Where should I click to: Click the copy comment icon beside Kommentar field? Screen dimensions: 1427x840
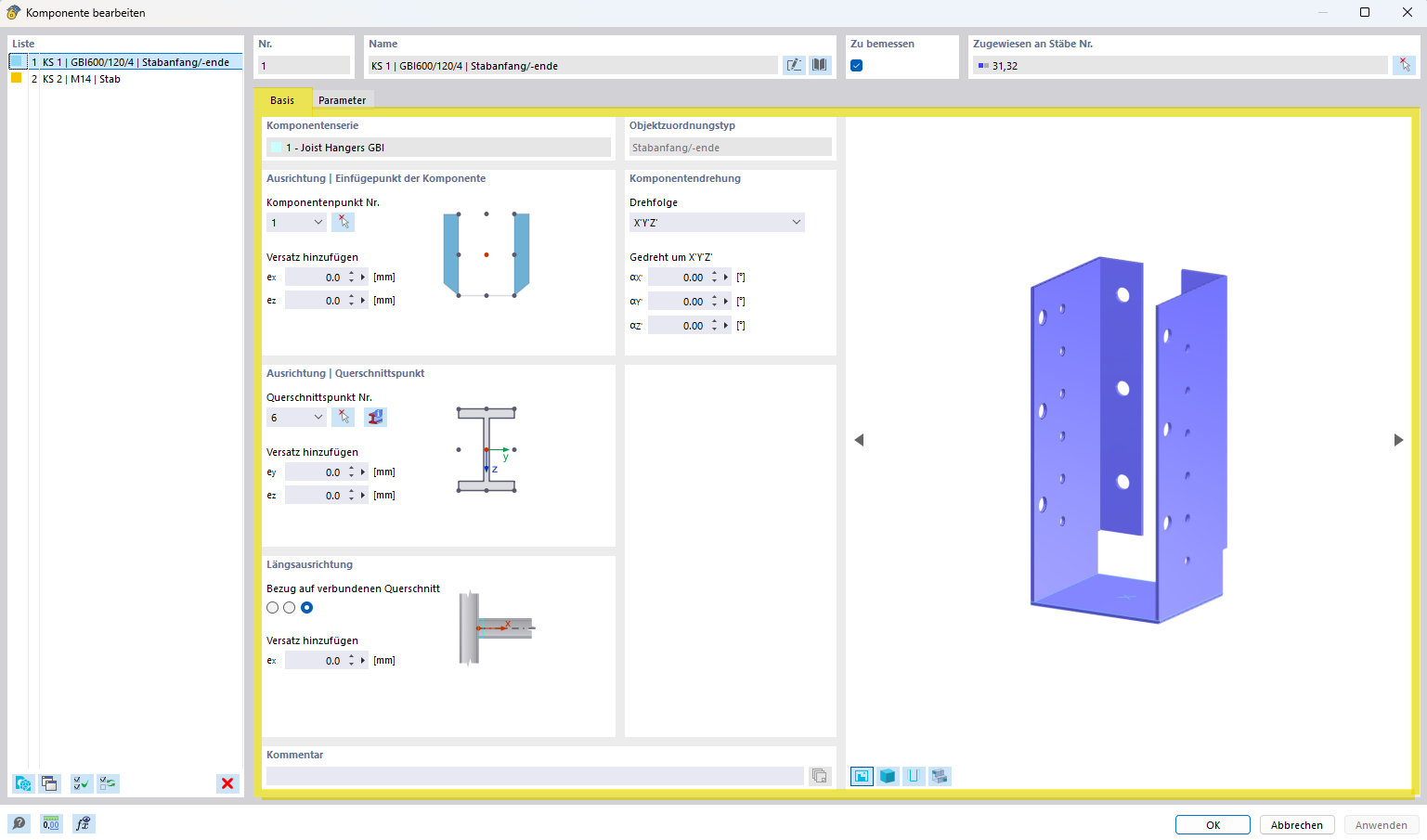coord(819,776)
